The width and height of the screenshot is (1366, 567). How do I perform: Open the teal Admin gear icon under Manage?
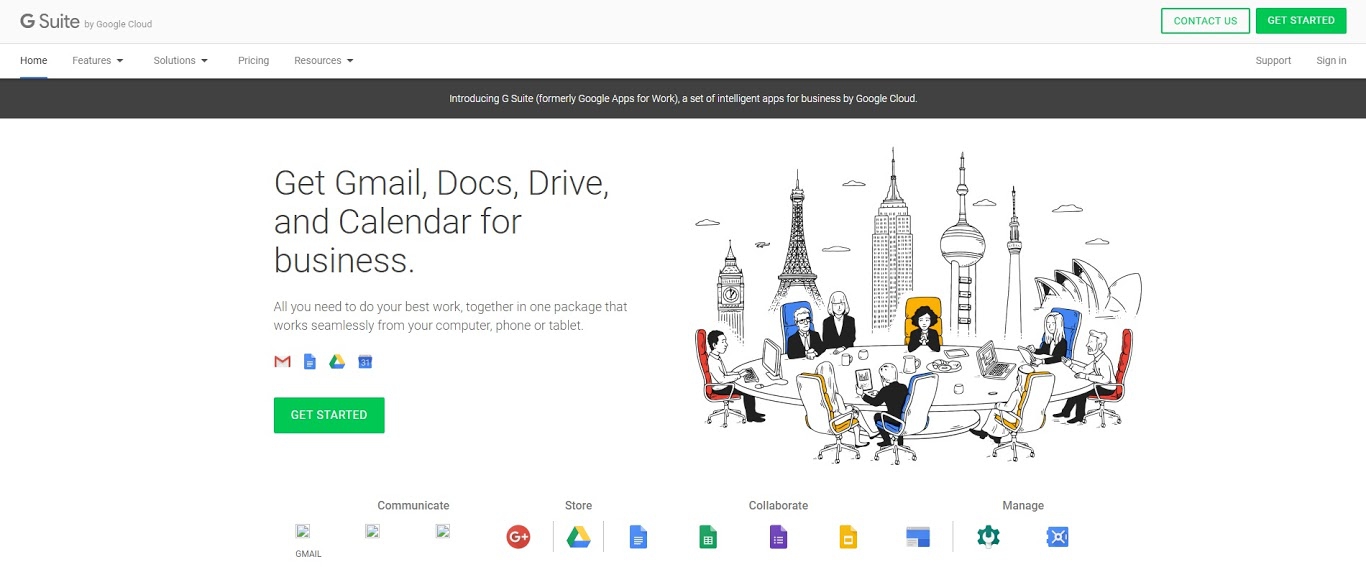tap(988, 537)
